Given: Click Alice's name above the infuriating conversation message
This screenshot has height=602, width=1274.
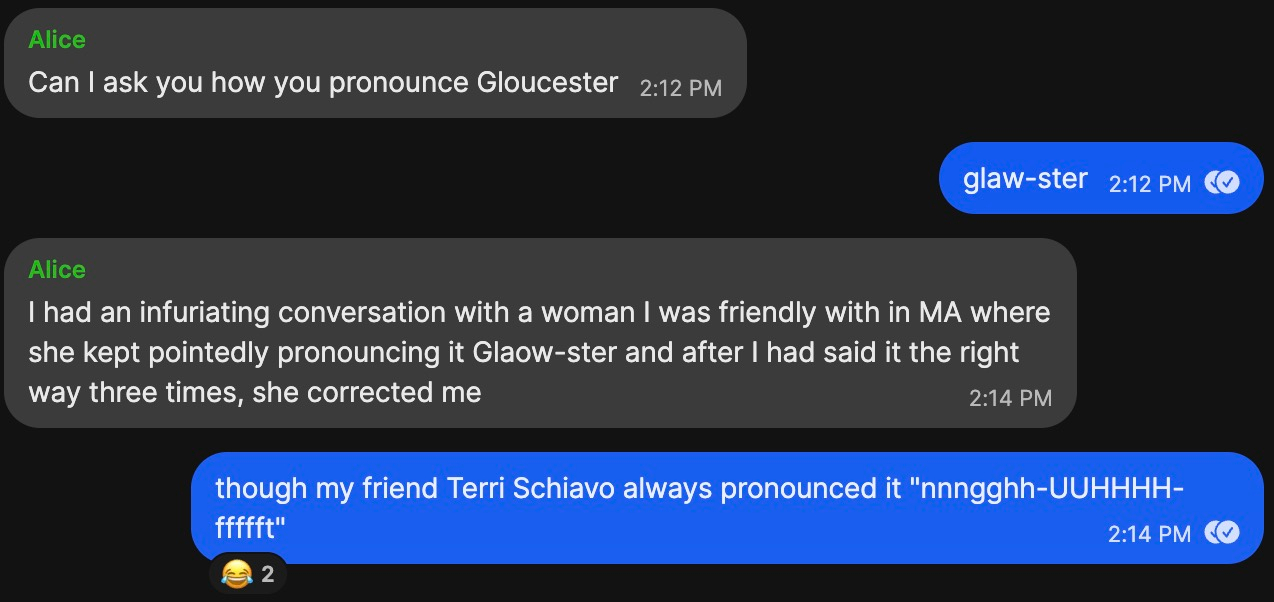Looking at the screenshot, I should click(57, 270).
